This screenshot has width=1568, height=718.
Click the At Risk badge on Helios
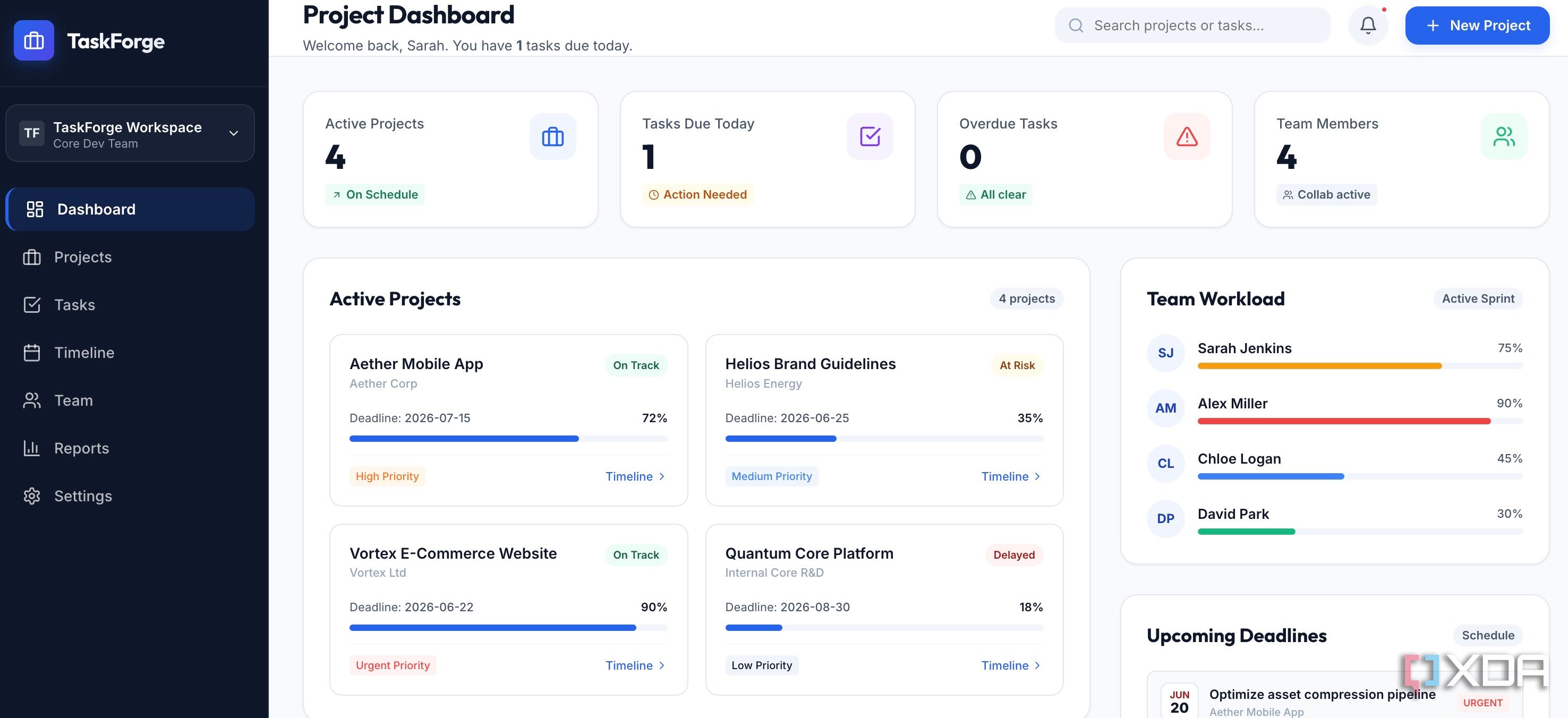point(1017,365)
